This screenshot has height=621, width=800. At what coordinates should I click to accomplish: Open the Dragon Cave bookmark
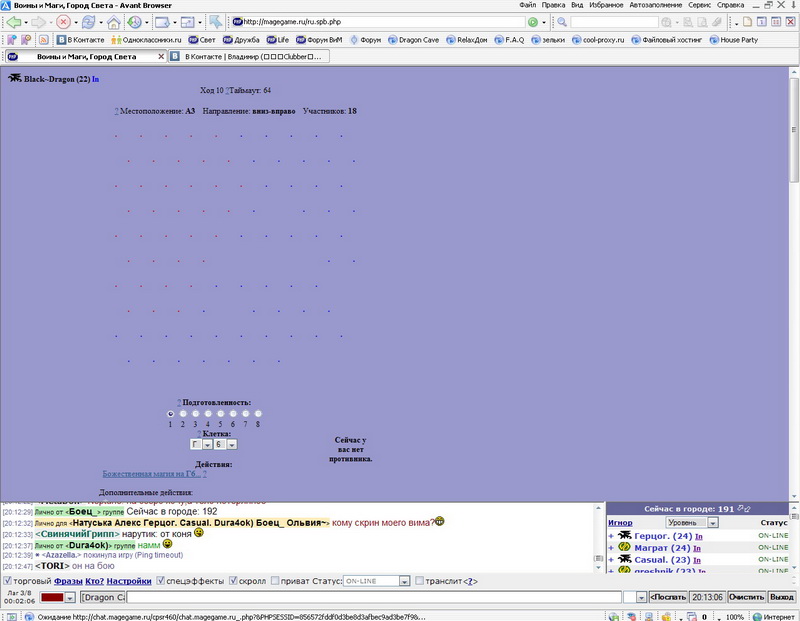pyautogui.click(x=413, y=40)
